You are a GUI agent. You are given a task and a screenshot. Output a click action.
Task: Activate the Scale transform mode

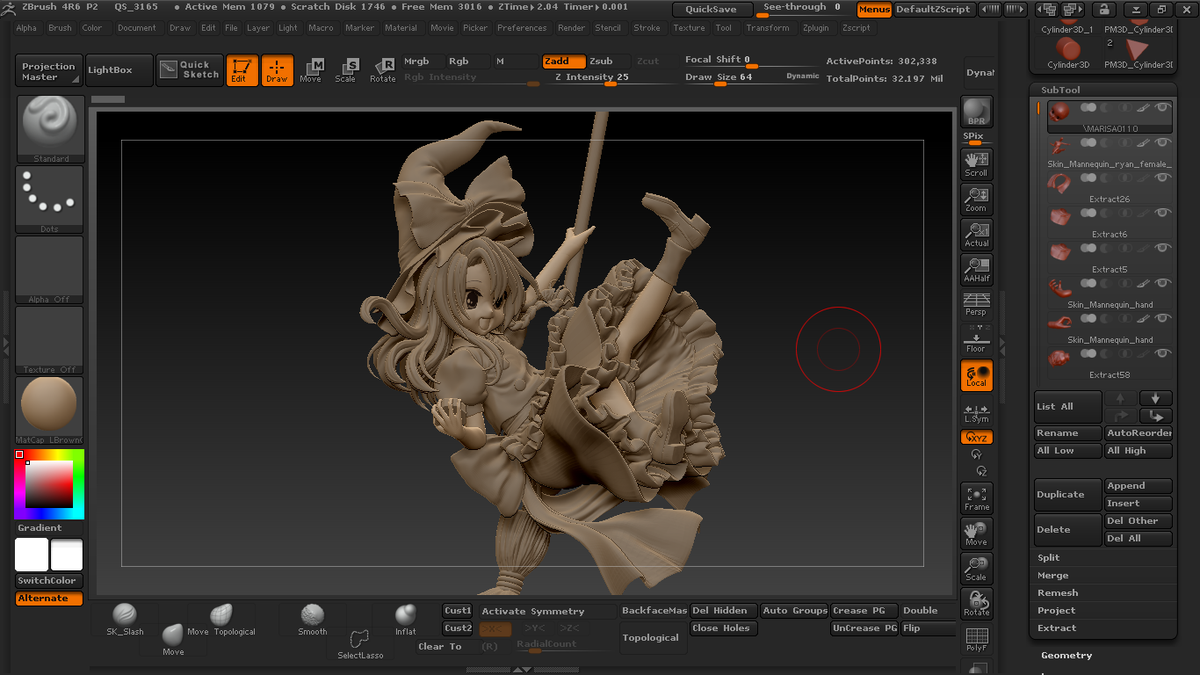click(x=346, y=69)
